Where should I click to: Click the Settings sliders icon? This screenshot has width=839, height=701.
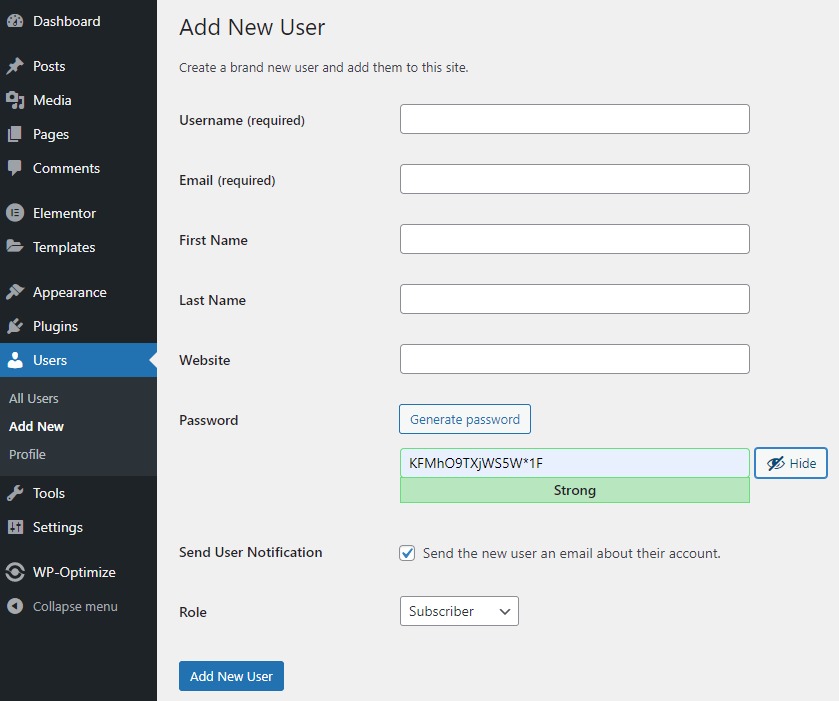coord(15,527)
